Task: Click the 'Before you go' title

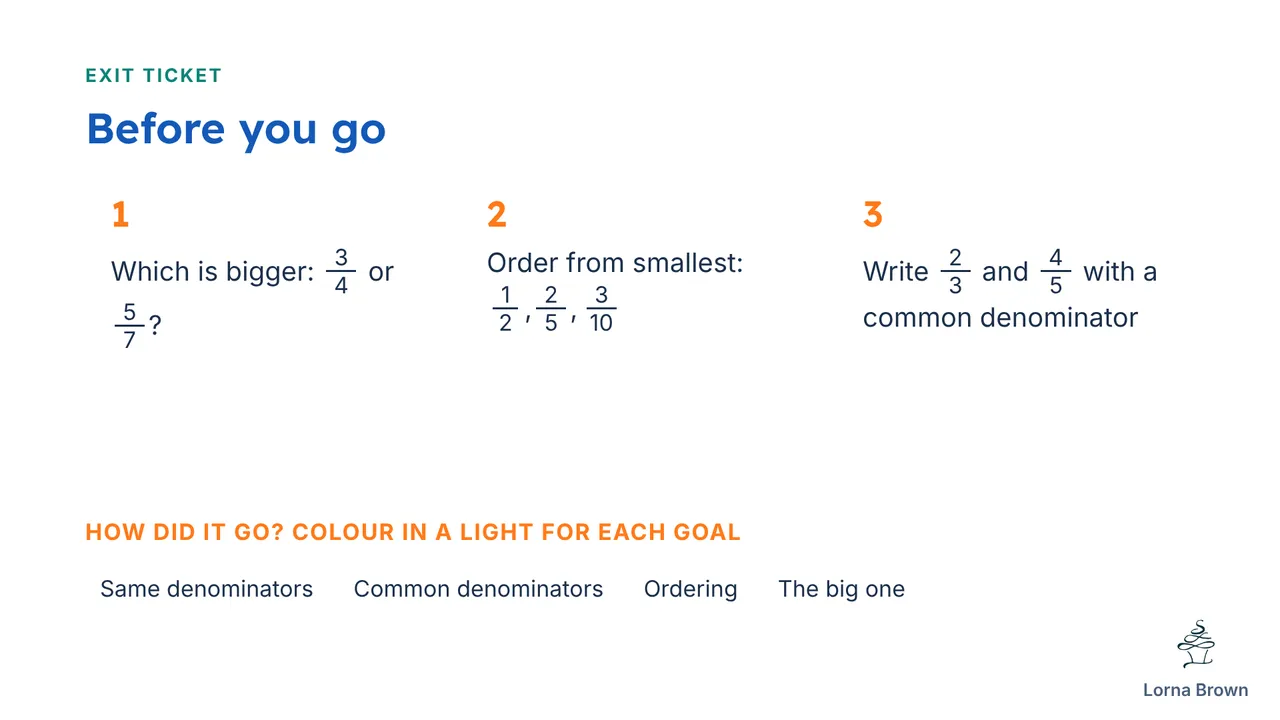Action: (x=236, y=130)
